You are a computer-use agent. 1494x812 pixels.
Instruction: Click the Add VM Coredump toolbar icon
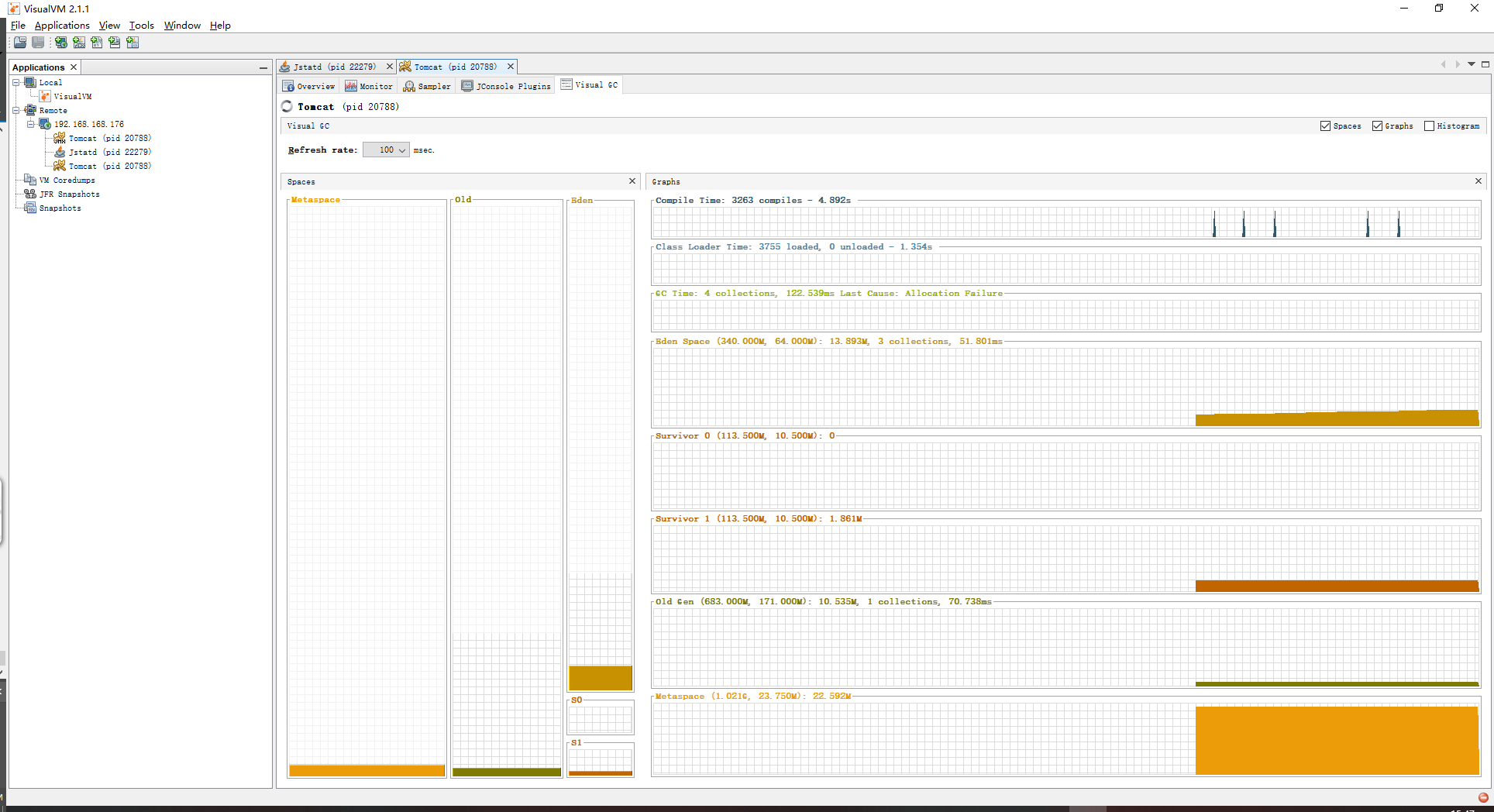[x=97, y=43]
